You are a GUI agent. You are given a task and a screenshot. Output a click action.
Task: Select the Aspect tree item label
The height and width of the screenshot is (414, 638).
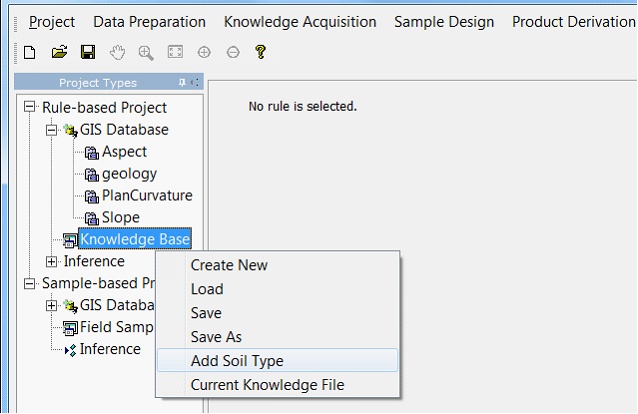point(124,151)
